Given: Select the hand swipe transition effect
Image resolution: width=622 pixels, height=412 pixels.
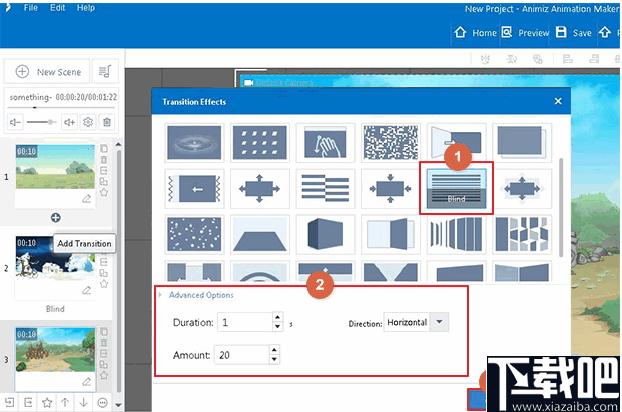Looking at the screenshot, I should (325, 142).
